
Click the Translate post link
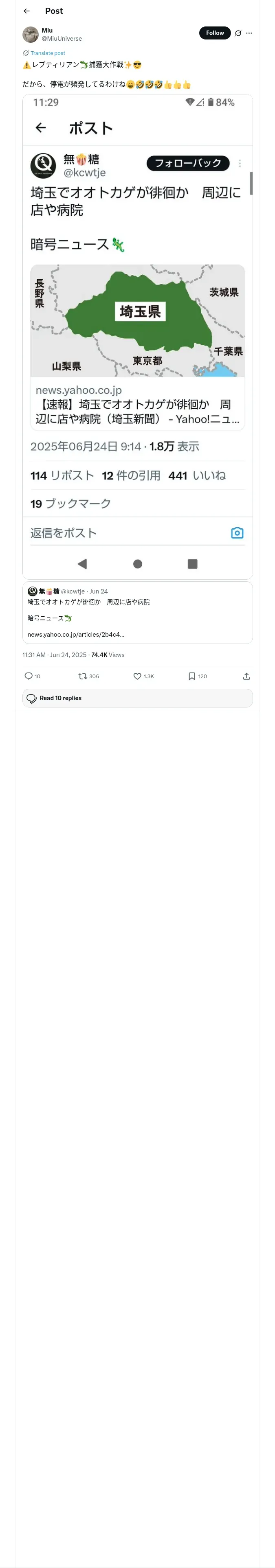point(48,53)
